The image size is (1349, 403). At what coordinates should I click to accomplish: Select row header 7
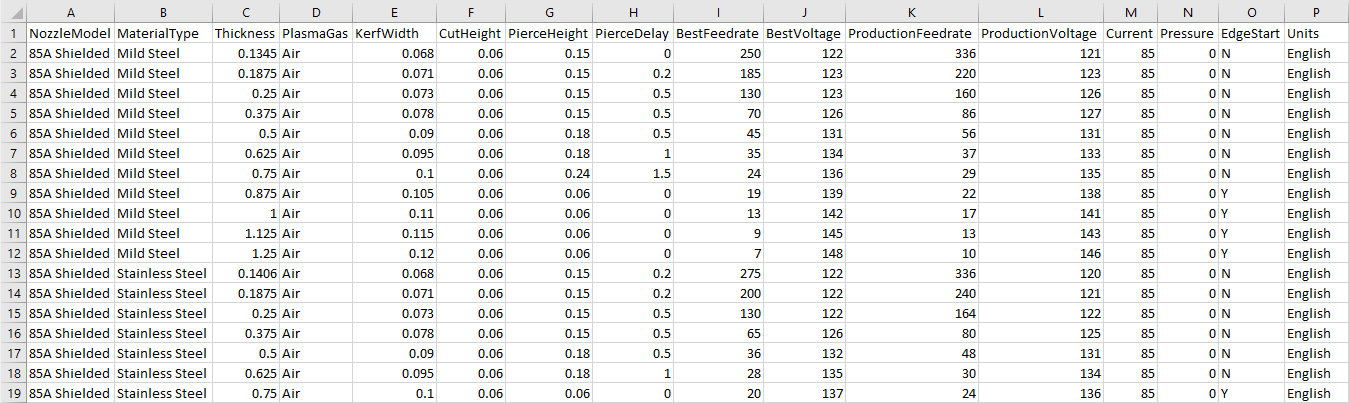point(13,153)
